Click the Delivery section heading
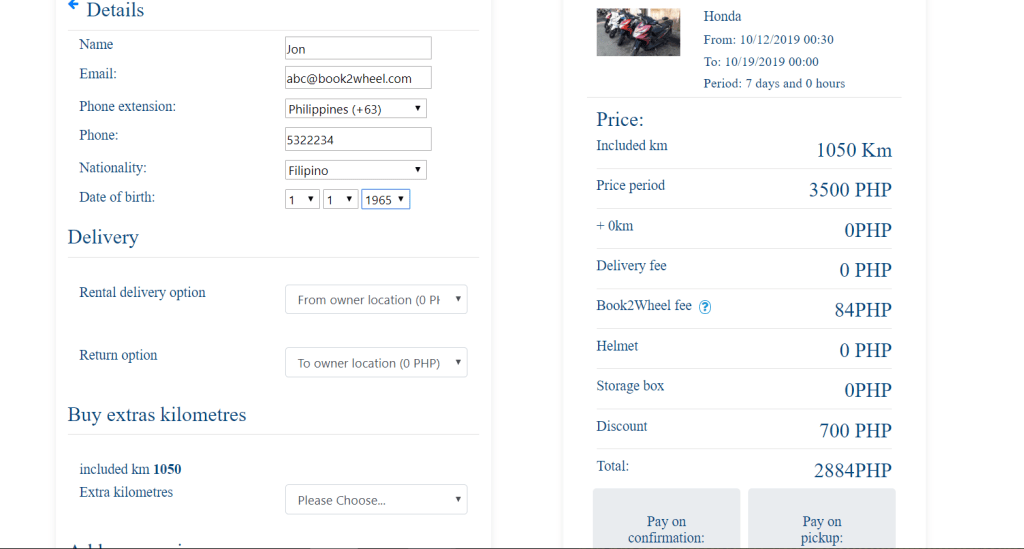 click(x=103, y=237)
